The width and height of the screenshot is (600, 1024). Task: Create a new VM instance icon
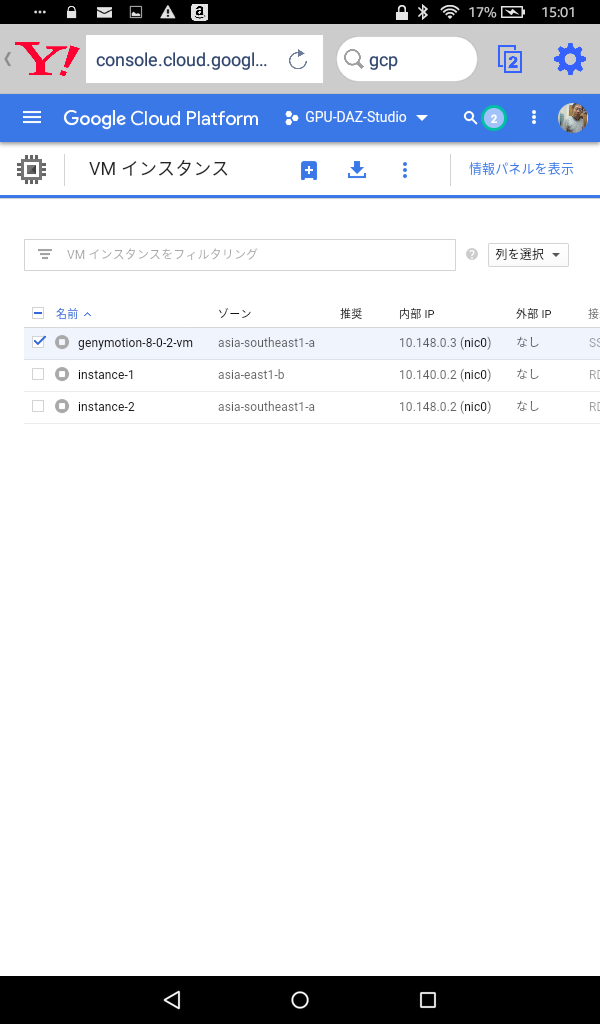coord(309,170)
